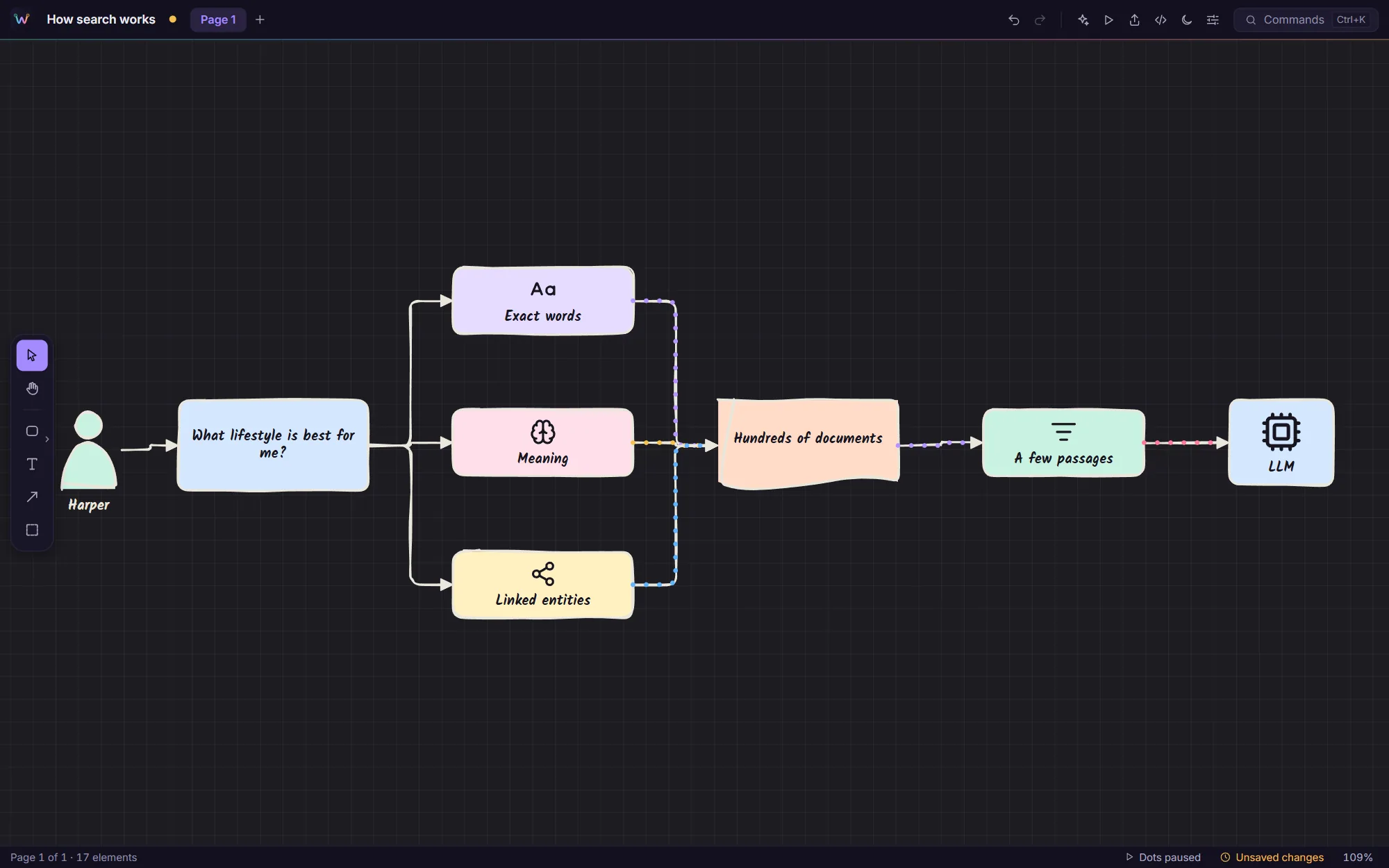Start presentation with the play icon
Image resolution: width=1389 pixels, height=868 pixels.
[1108, 20]
